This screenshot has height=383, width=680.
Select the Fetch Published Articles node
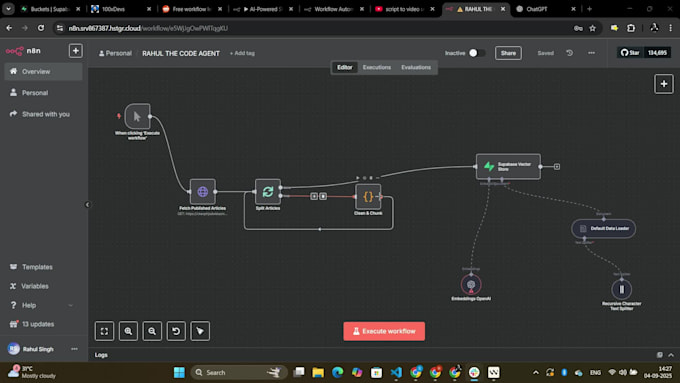tap(203, 191)
